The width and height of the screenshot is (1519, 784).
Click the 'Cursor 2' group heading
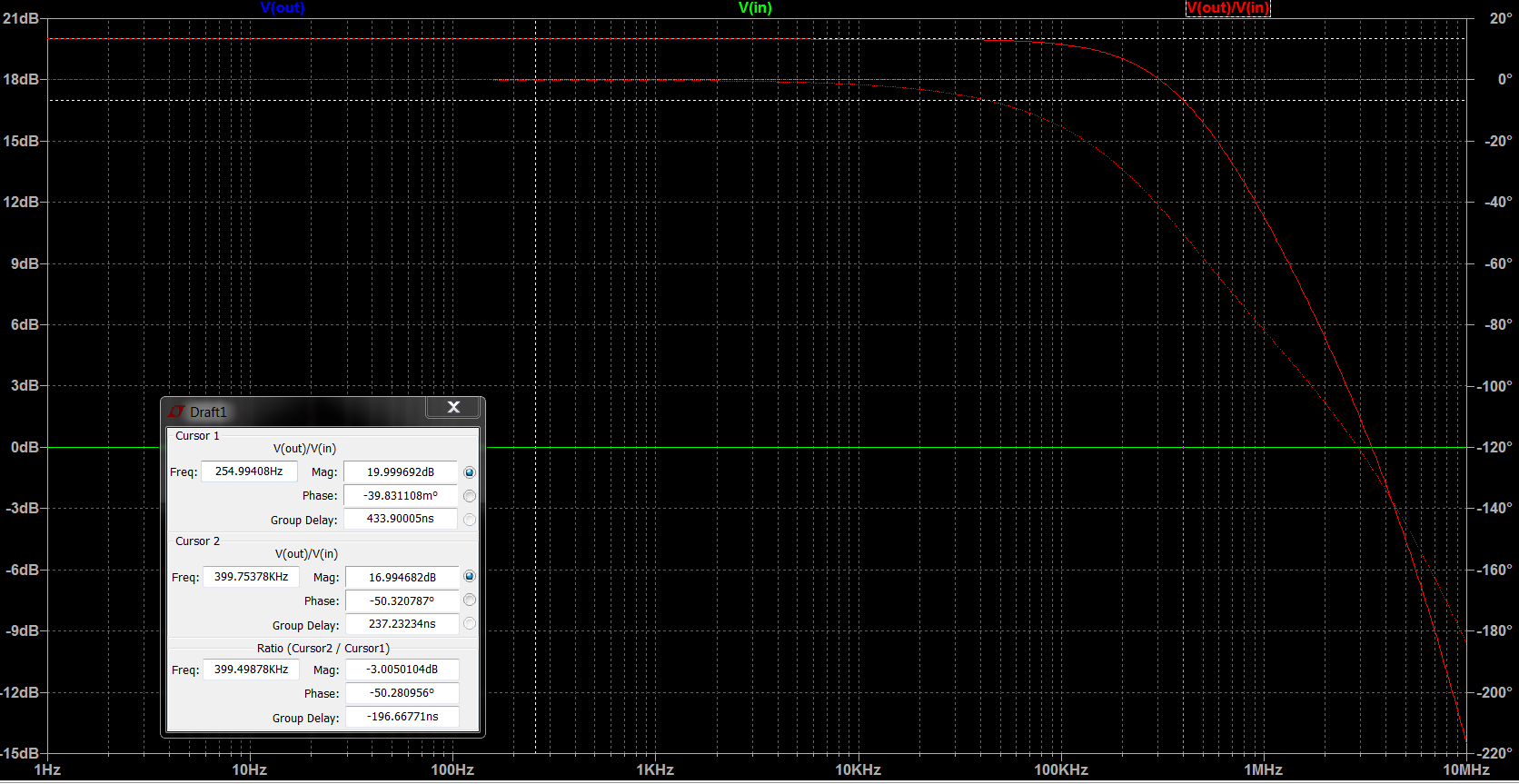(x=197, y=541)
